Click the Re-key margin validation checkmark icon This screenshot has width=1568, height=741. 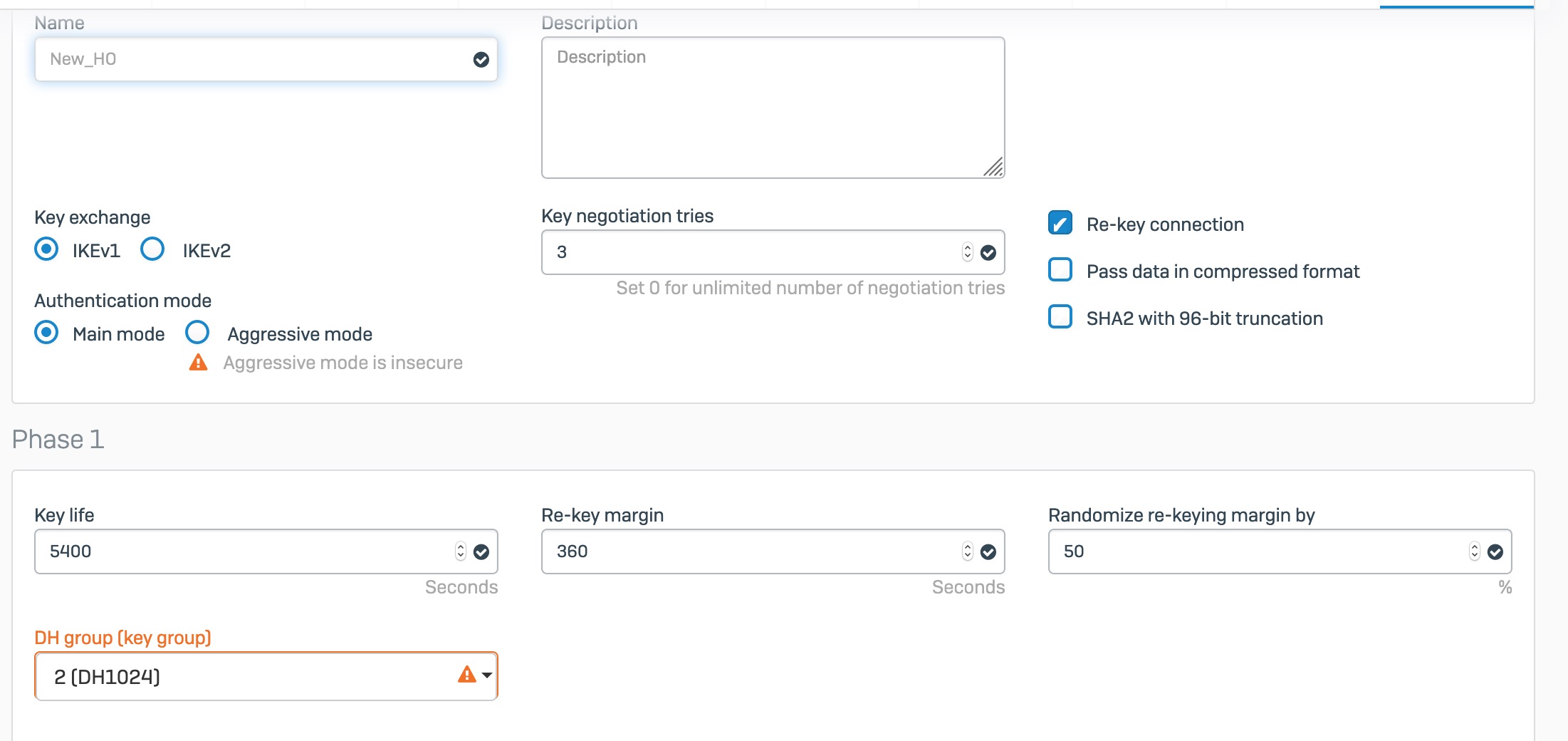tap(988, 551)
